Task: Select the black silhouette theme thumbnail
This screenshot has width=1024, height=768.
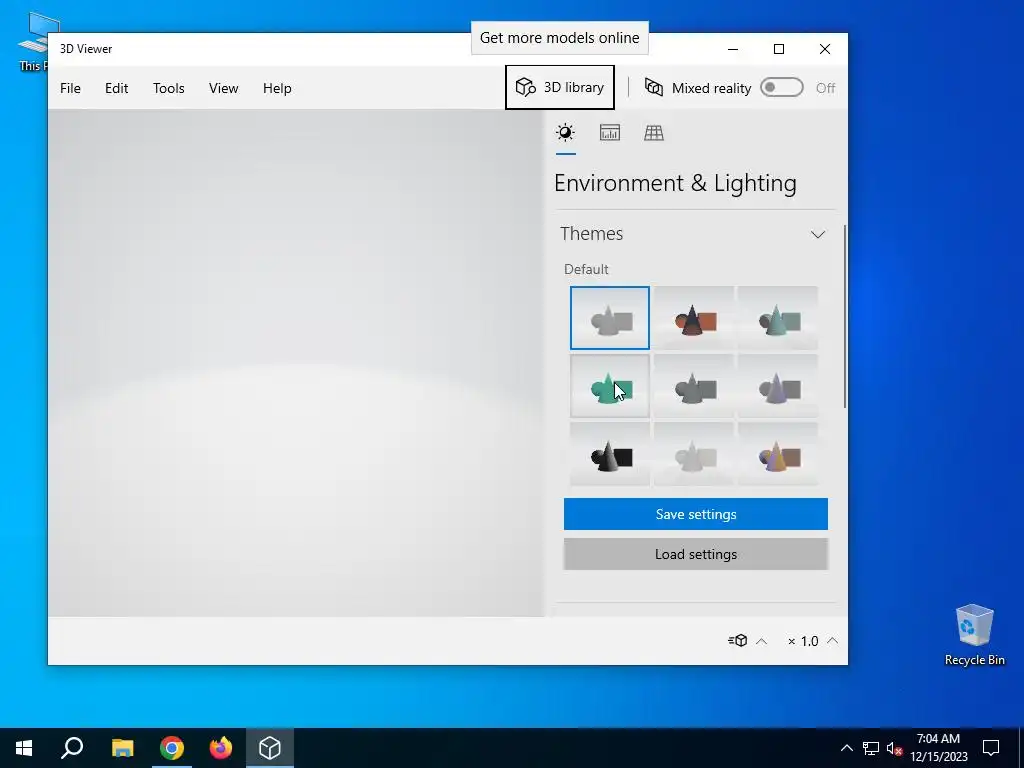Action: (x=609, y=454)
